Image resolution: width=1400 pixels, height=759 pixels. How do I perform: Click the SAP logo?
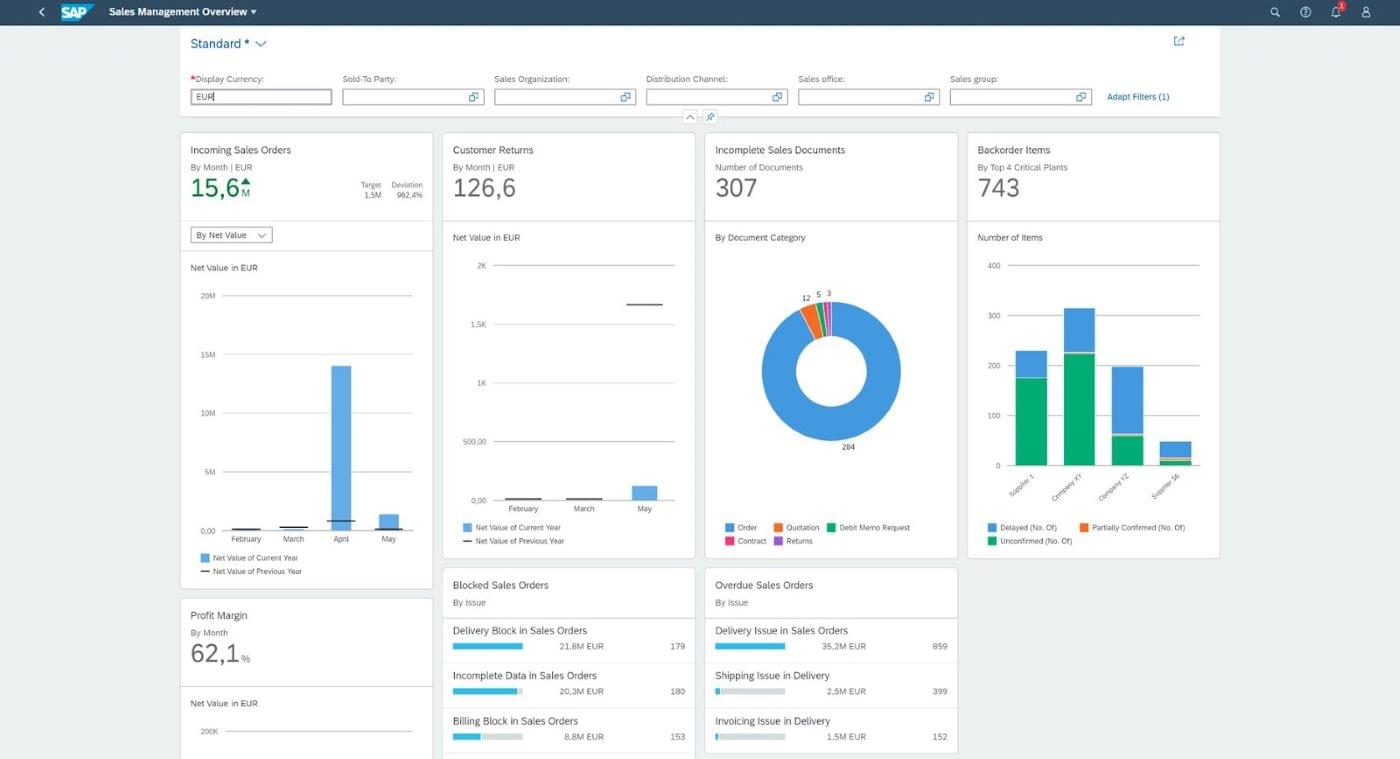point(76,12)
